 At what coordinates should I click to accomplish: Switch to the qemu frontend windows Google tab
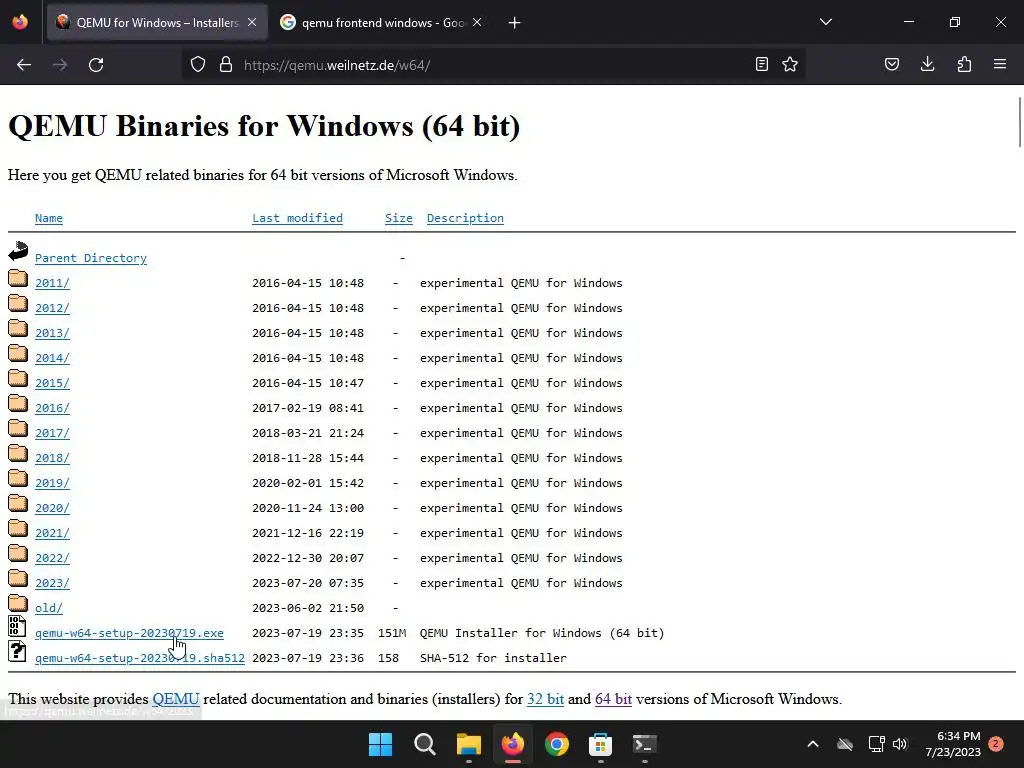point(382,22)
